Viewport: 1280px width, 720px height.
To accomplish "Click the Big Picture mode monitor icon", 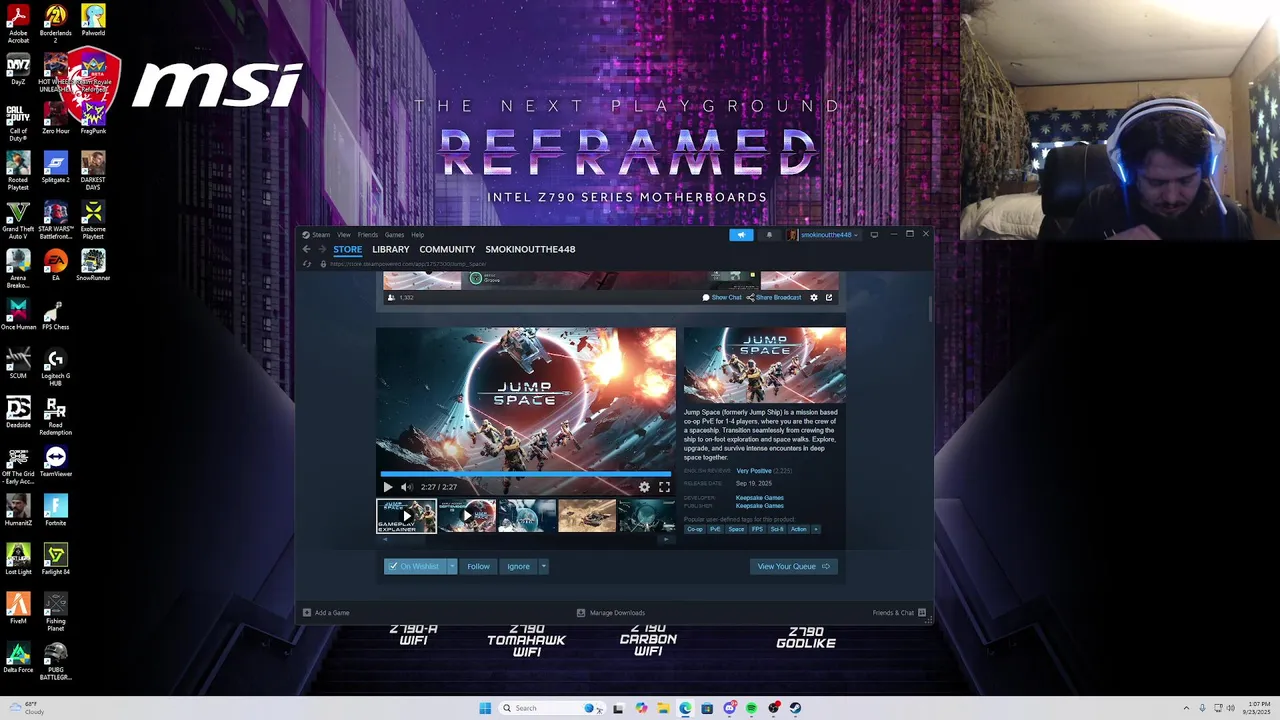I will [874, 235].
